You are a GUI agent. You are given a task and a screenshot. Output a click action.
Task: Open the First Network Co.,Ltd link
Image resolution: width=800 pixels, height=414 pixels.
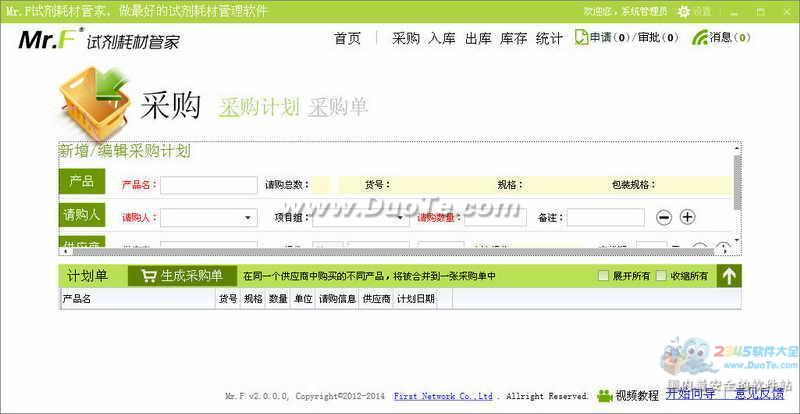pyautogui.click(x=443, y=396)
